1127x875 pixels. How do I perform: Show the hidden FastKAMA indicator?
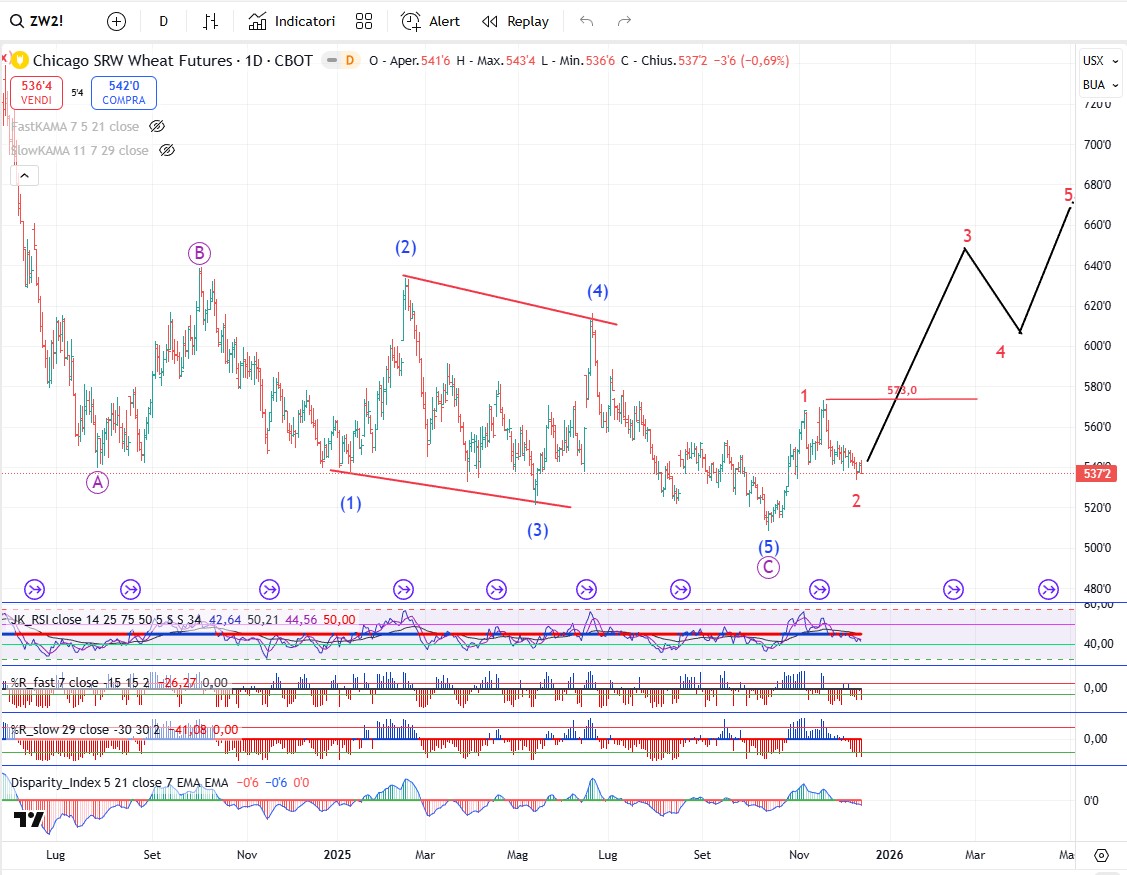click(157, 126)
